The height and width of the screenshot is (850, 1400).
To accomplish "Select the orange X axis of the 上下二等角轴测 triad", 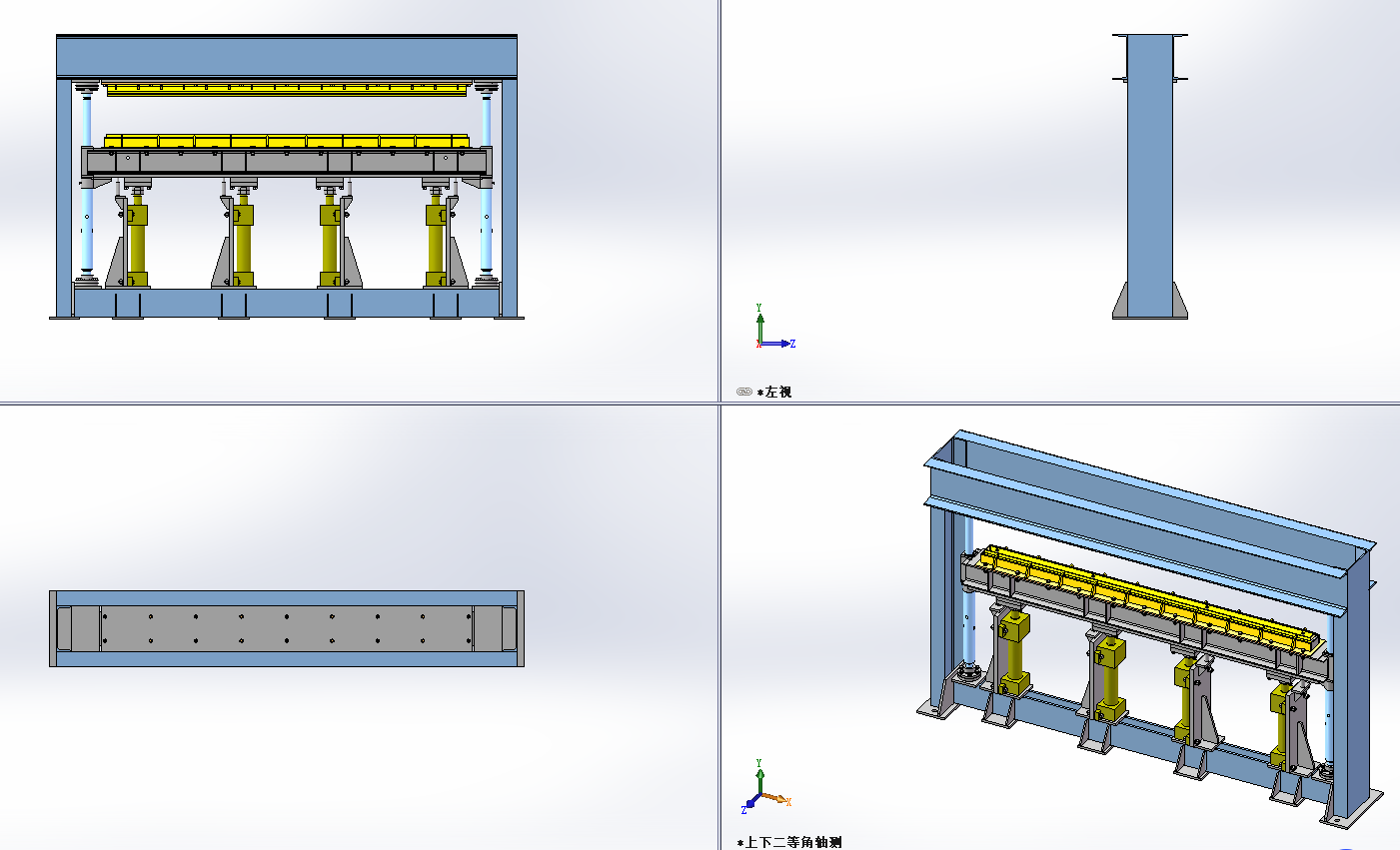I will coord(776,799).
